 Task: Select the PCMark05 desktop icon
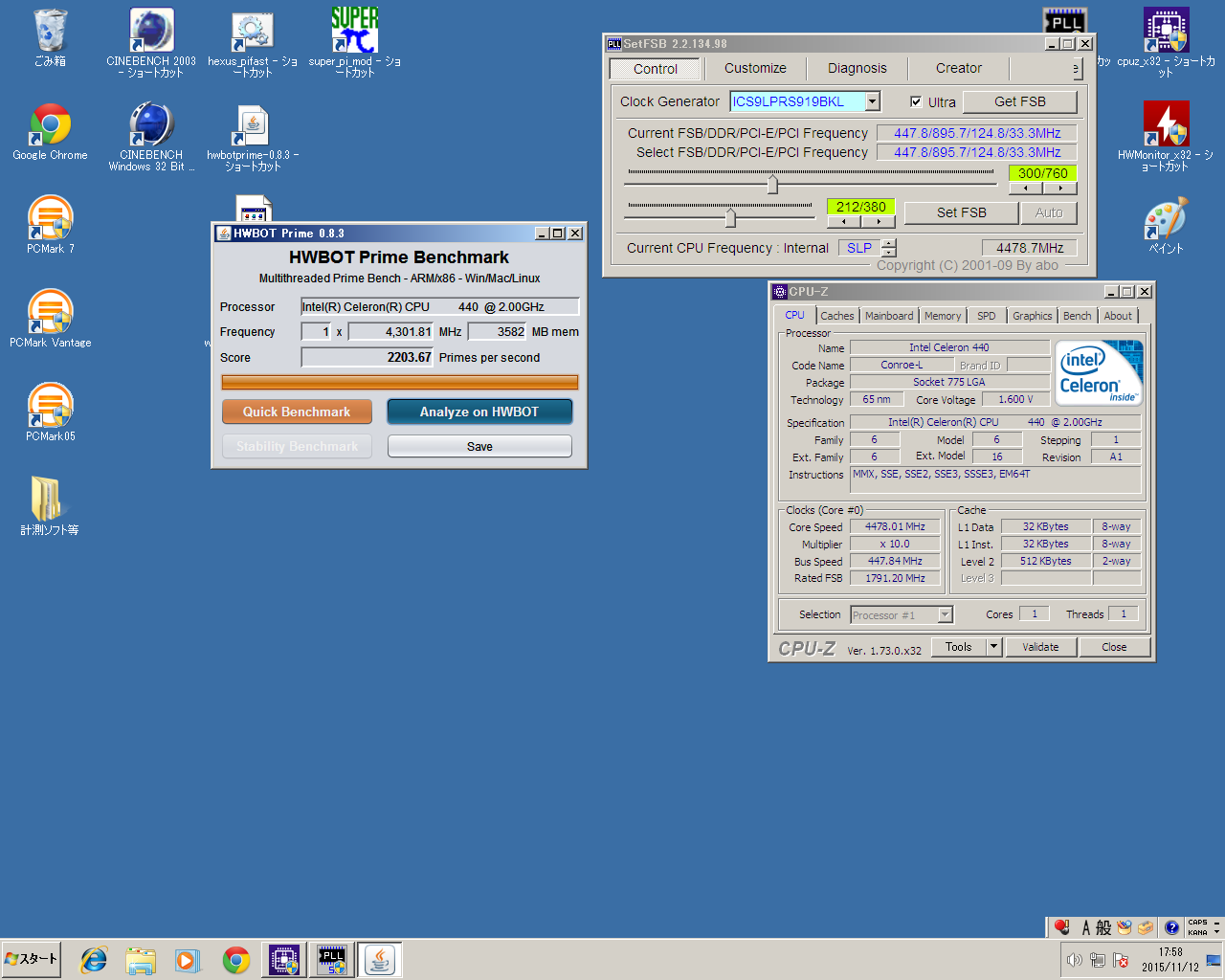pos(50,413)
